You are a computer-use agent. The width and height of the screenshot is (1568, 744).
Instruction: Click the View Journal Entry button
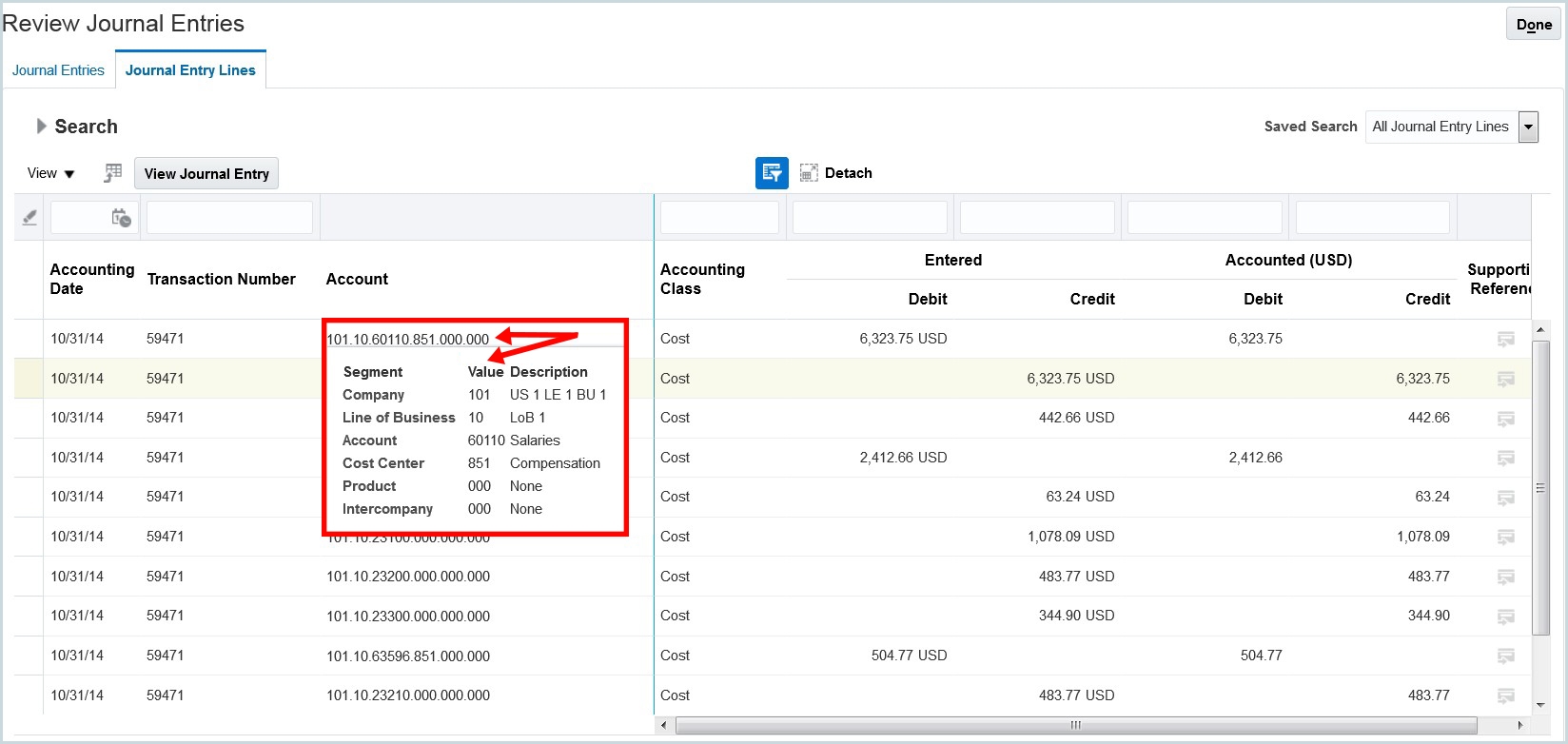tap(206, 173)
